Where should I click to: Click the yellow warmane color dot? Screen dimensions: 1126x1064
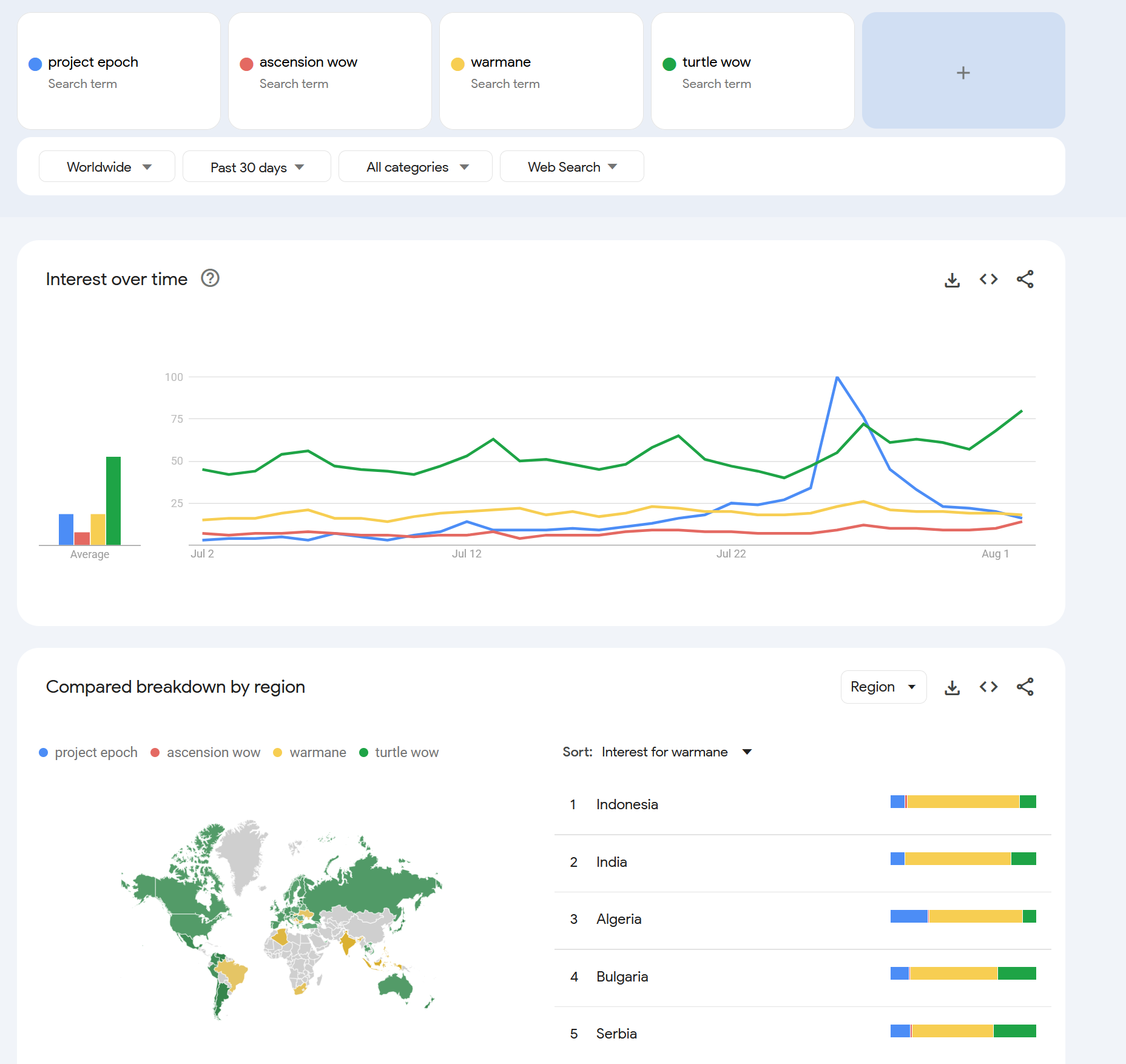(458, 64)
